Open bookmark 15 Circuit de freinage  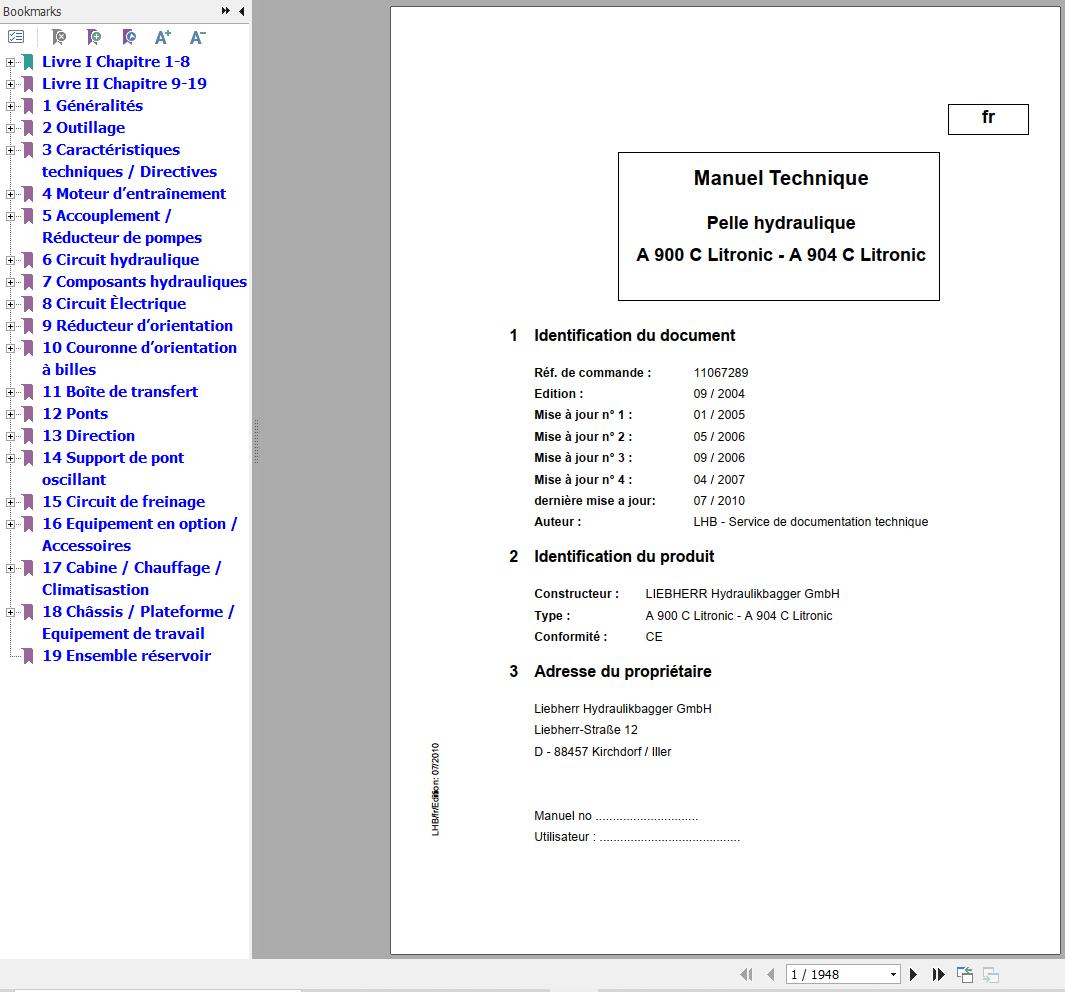click(124, 502)
